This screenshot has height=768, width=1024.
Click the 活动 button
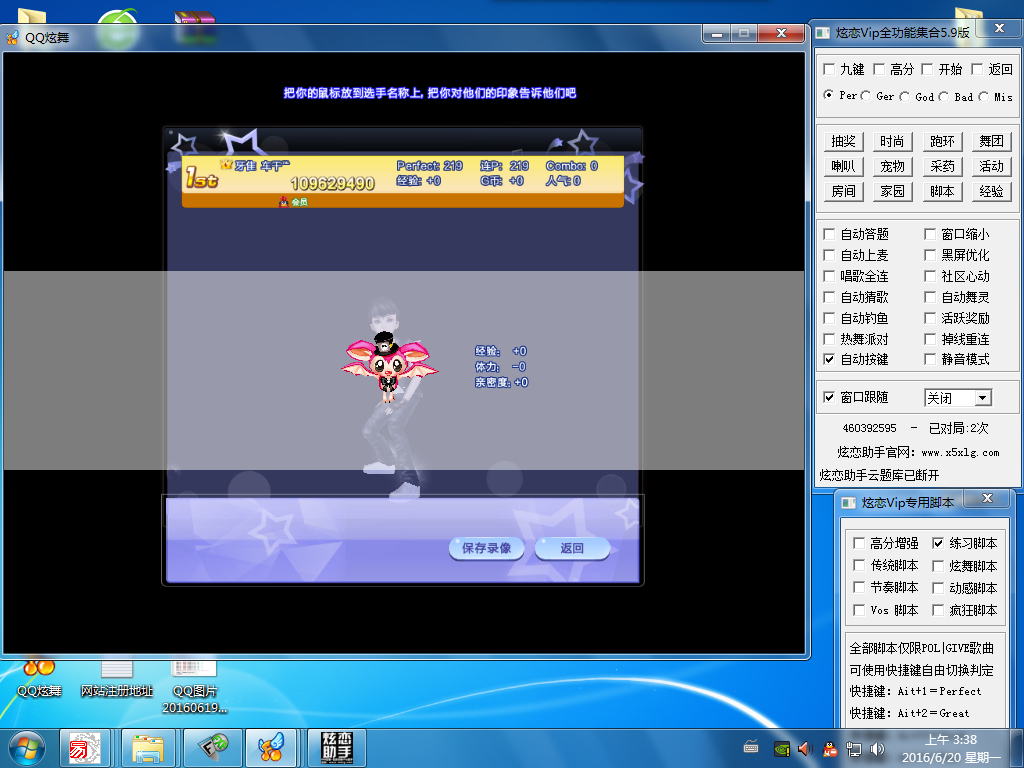991,166
